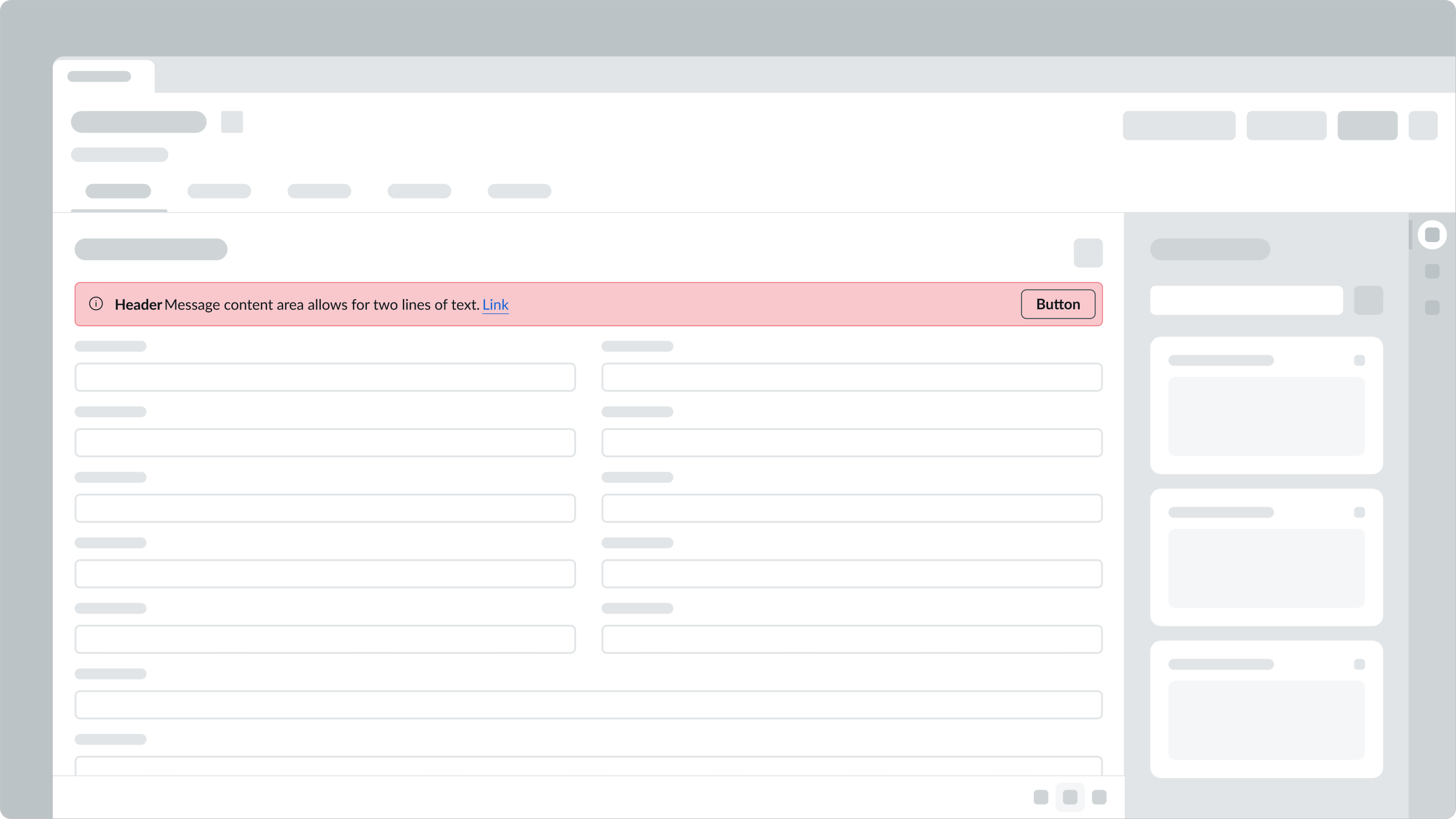Click the Button in the red alert banner
Viewport: 1456px width, 819px height.
1058,304
